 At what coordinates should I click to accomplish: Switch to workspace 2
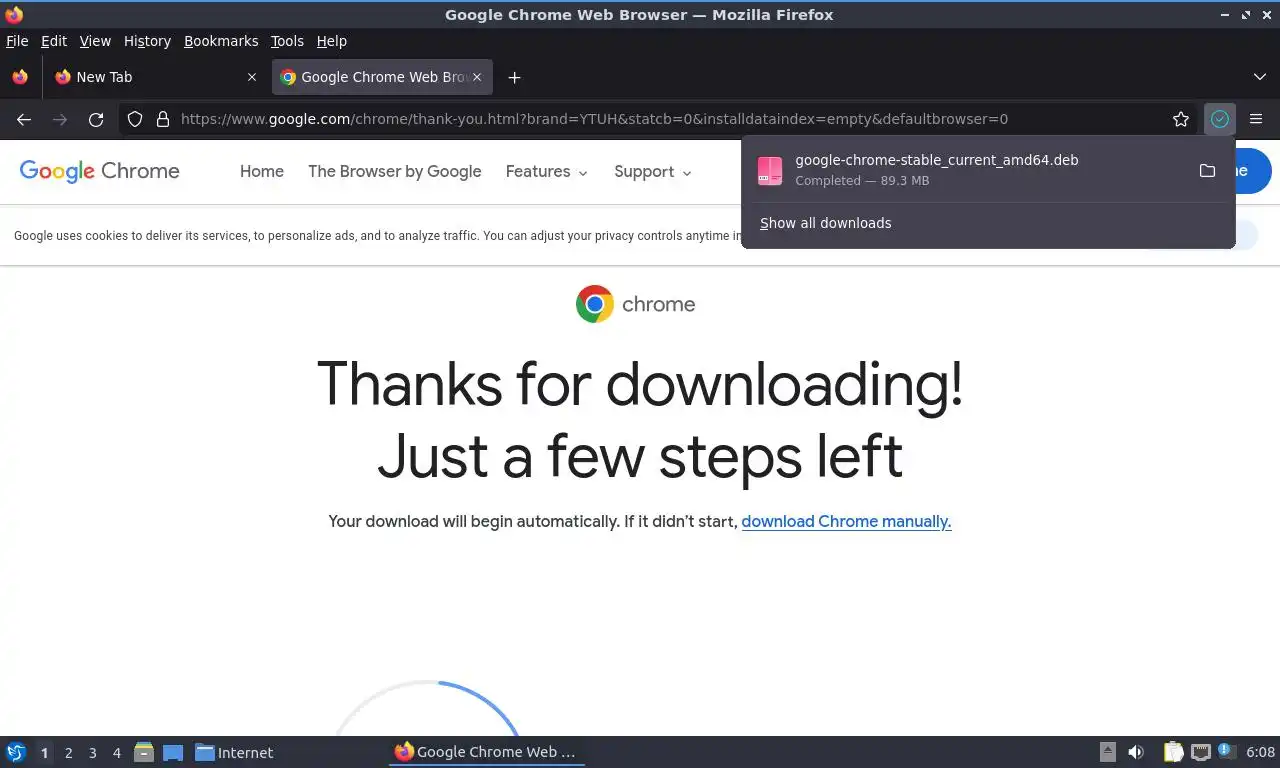(69, 753)
